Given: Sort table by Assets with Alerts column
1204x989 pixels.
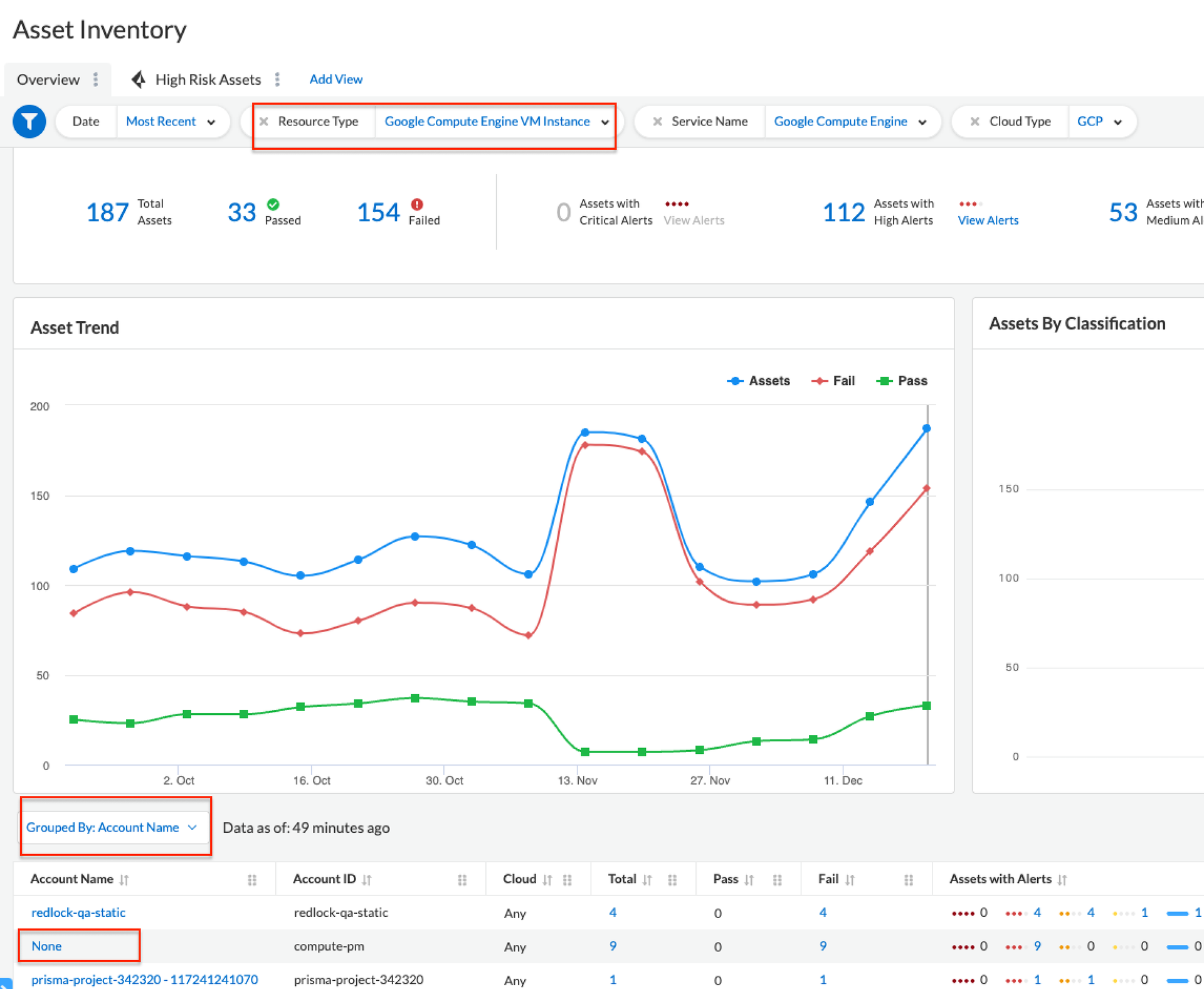Looking at the screenshot, I should [1062, 880].
